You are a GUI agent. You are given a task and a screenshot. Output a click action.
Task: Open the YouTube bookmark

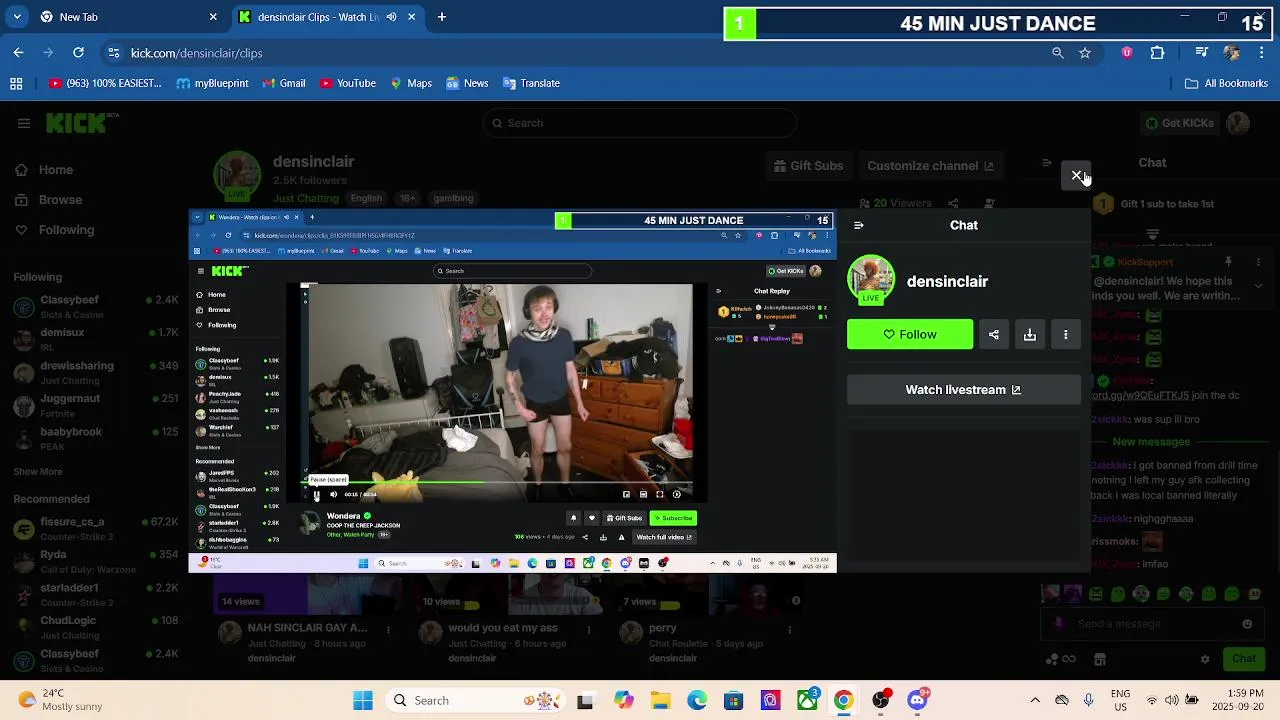click(347, 83)
